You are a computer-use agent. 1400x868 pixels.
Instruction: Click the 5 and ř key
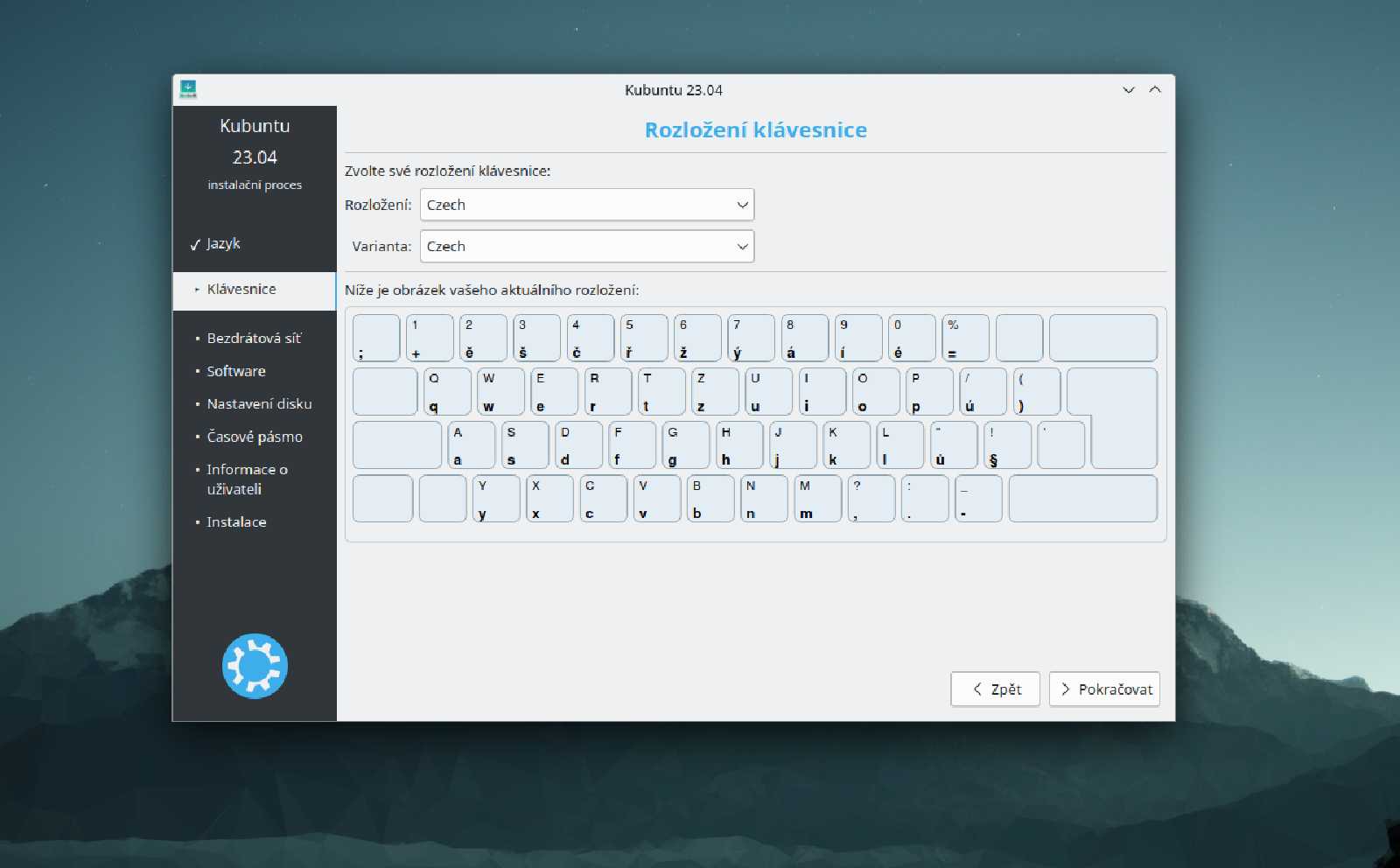pos(644,338)
